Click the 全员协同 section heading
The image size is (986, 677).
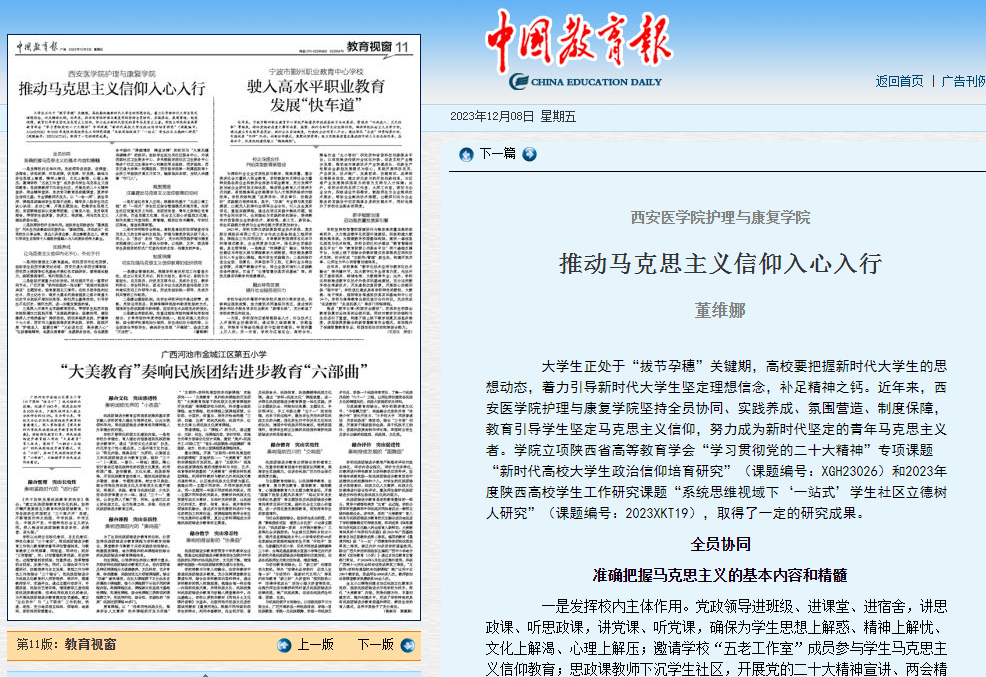721,544
